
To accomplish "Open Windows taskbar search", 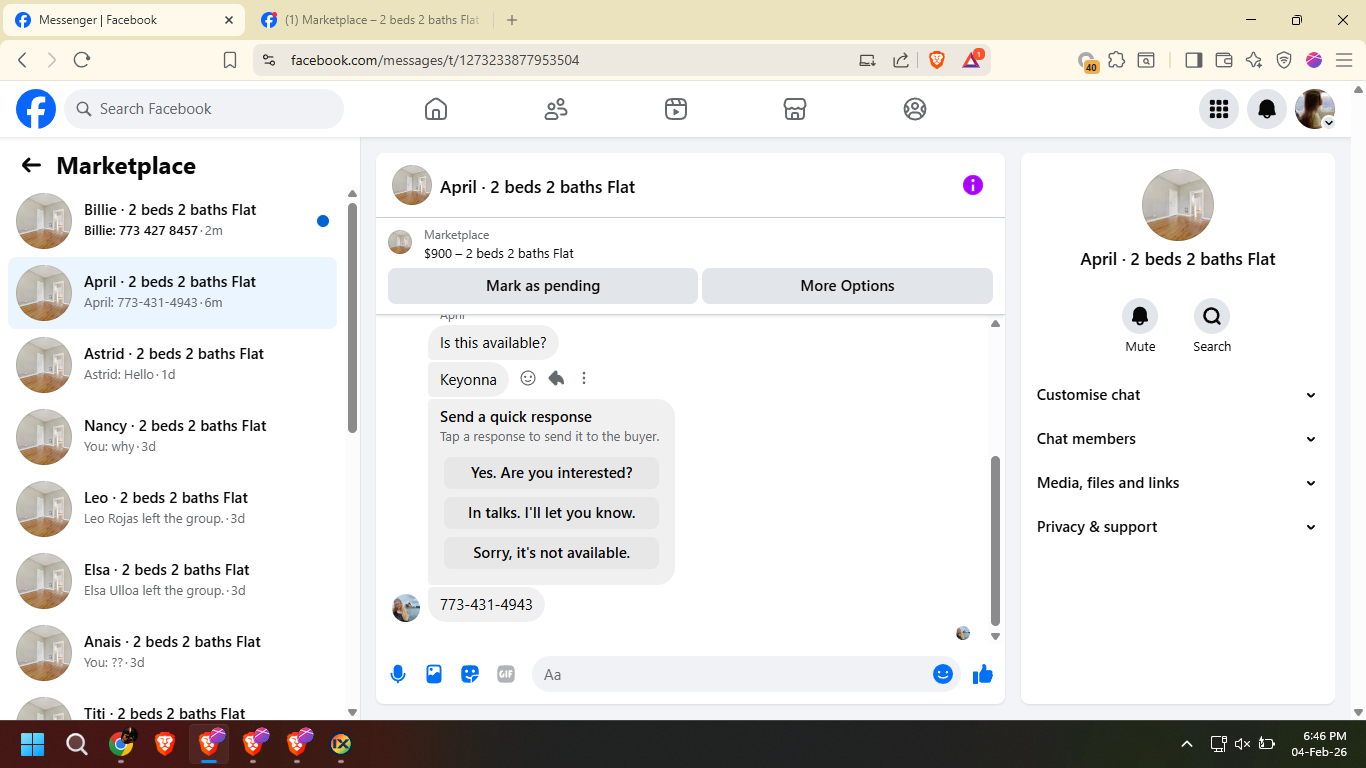I will (77, 744).
